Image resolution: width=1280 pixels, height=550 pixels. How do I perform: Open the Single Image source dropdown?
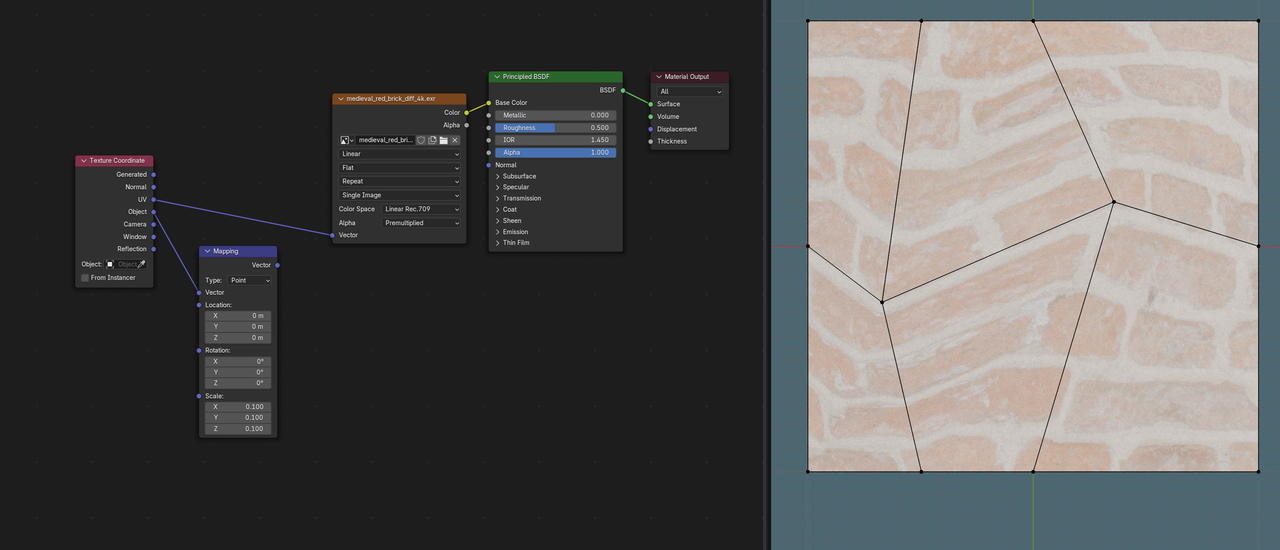[x=399, y=195]
